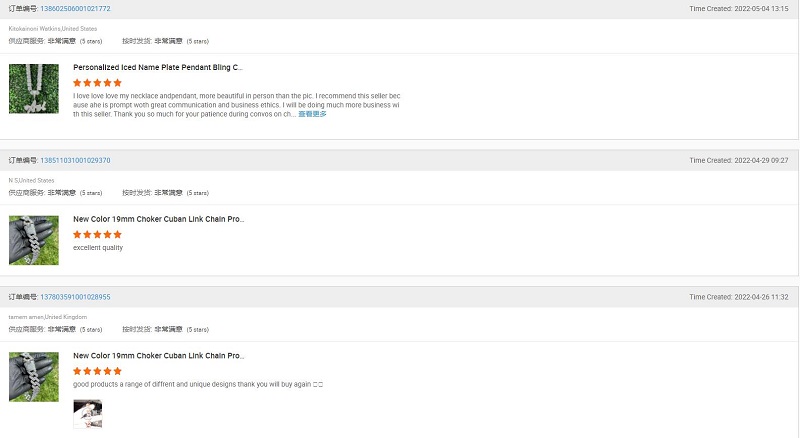Image resolution: width=800 pixels, height=438 pixels.
Task: Click star rating above 'good products' review
Action: tap(97, 371)
